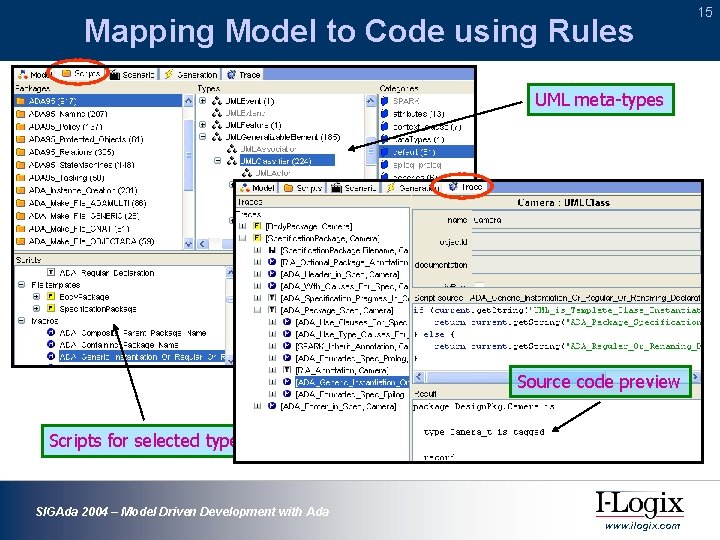720x540 pixels.
Task: Click Packages list scroll down arrow
Action: [188, 244]
